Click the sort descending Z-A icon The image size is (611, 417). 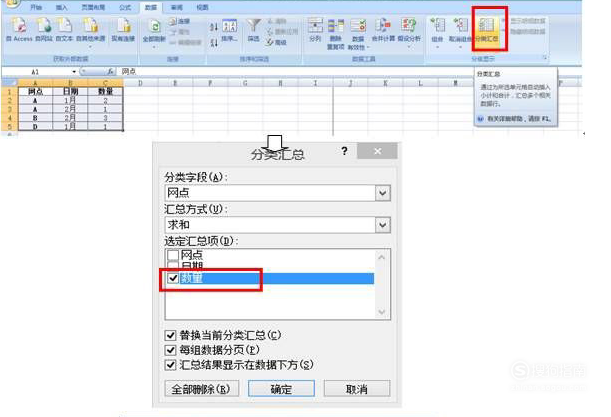click(x=214, y=42)
